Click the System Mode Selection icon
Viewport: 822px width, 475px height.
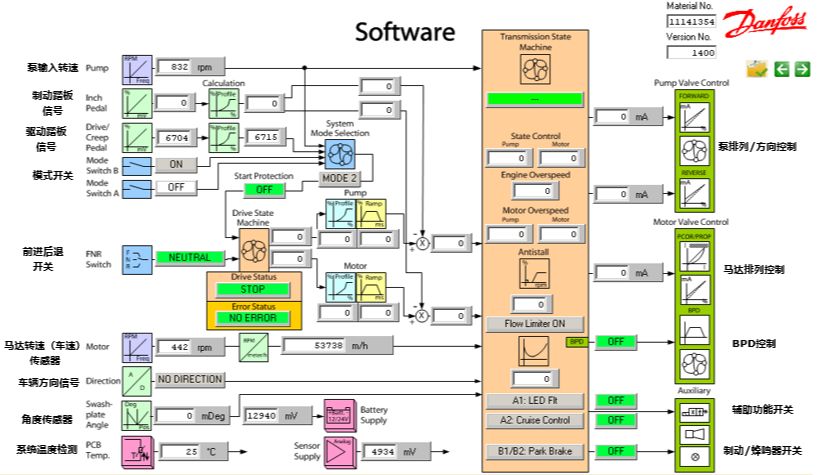(x=339, y=153)
